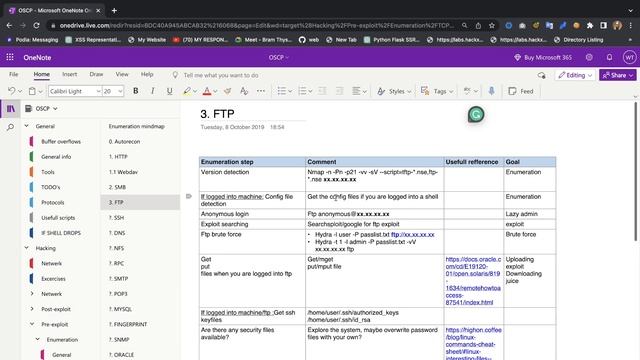
Task: Toggle the notebook navigation pane icon
Action: point(11,109)
